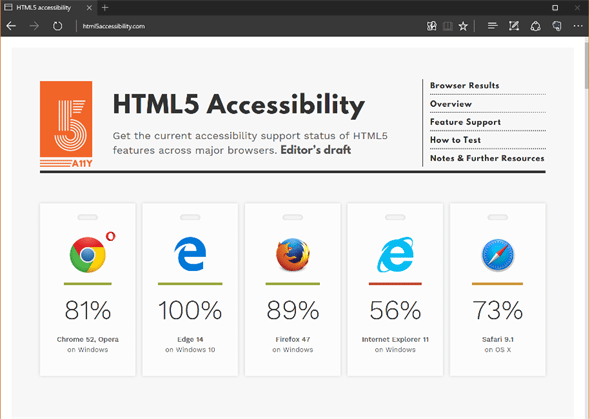Select the 81% Chrome score
Screen dimensions: 590x419
[x=88, y=310]
